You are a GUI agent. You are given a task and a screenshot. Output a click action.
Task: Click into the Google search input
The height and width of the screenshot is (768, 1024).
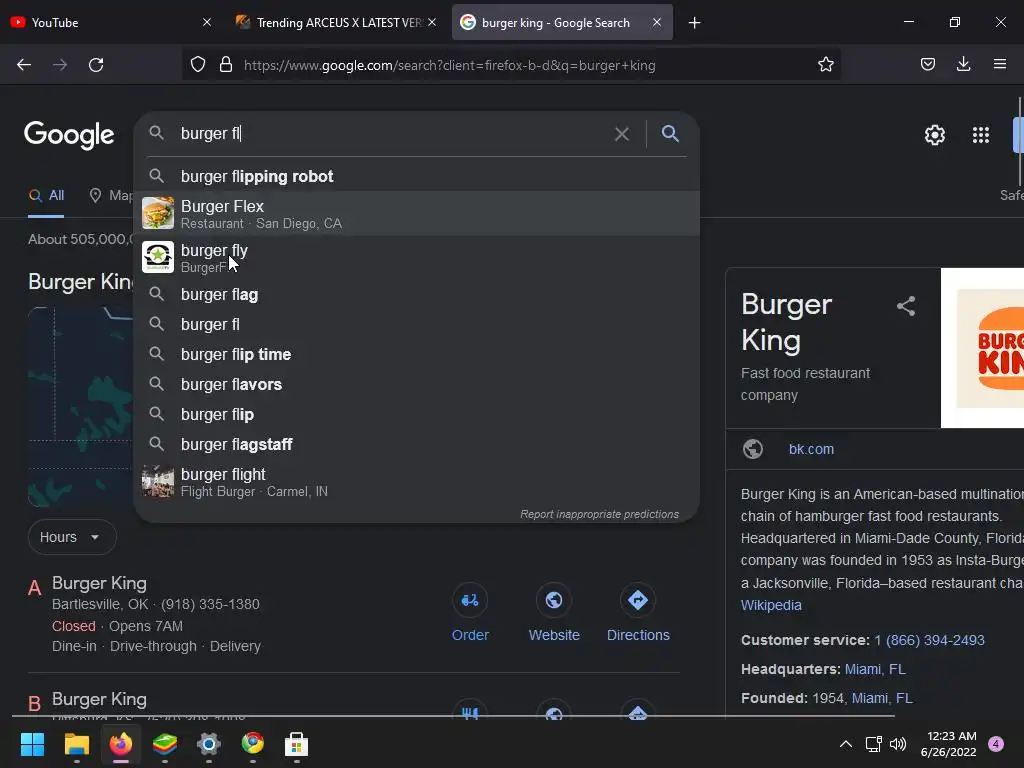point(392,134)
